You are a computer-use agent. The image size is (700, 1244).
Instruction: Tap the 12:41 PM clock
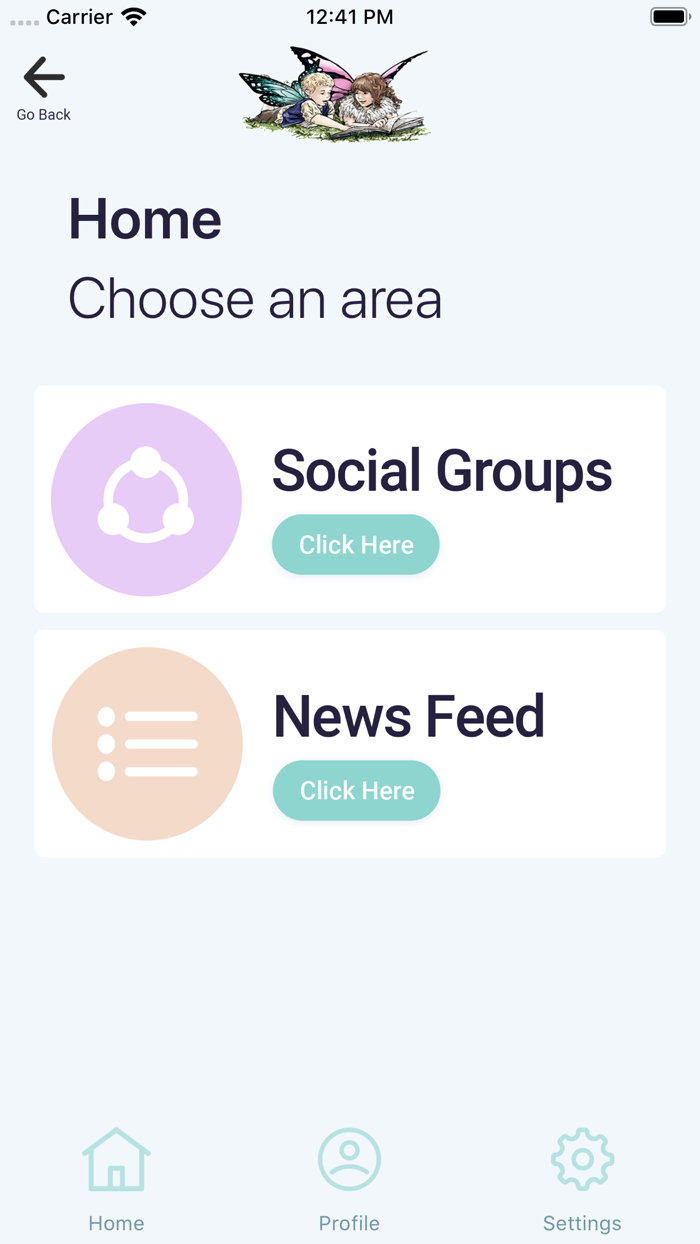349,17
